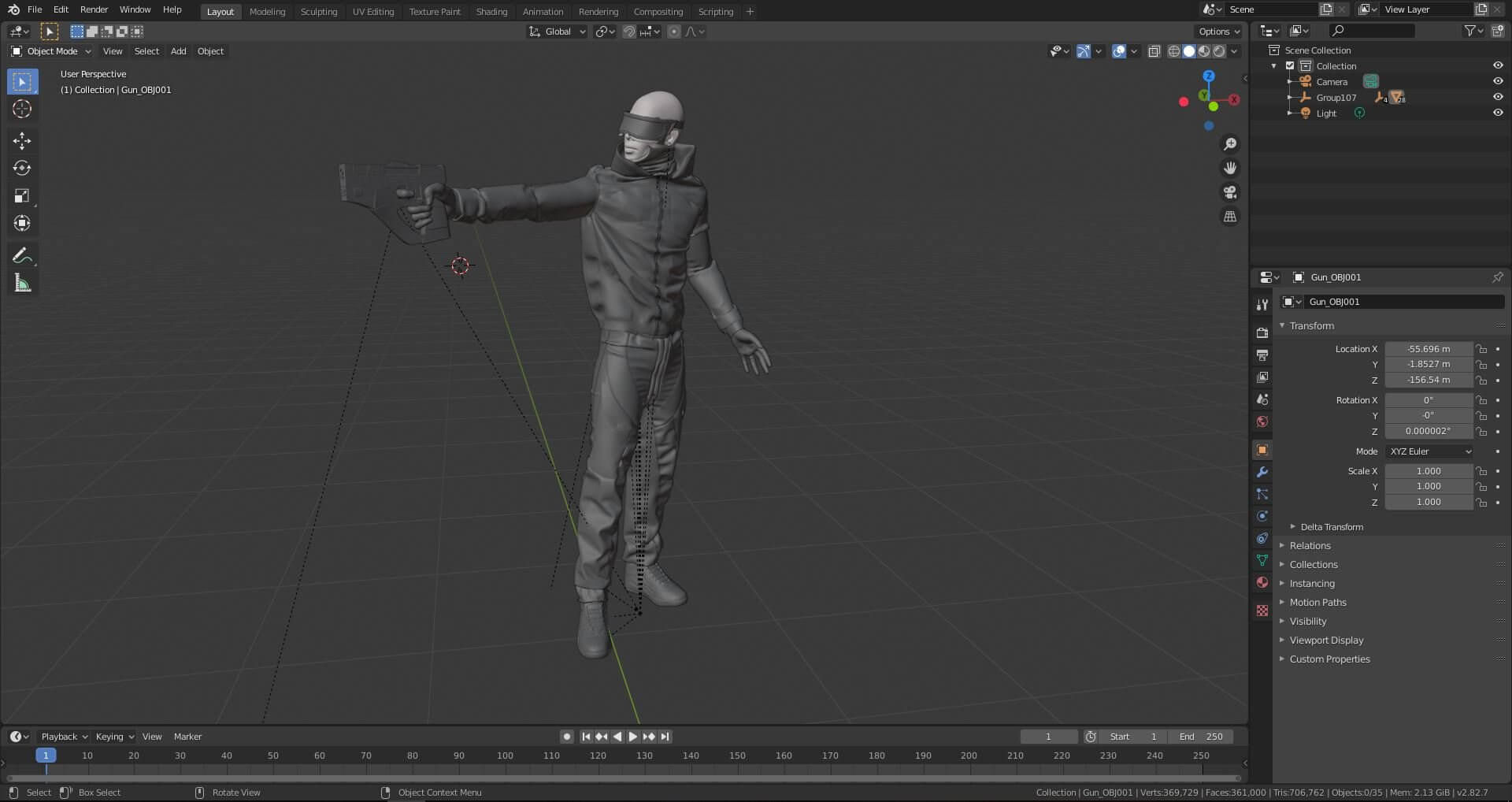Open the Modifier properties wrench tab
The image size is (1512, 802).
1262,472
